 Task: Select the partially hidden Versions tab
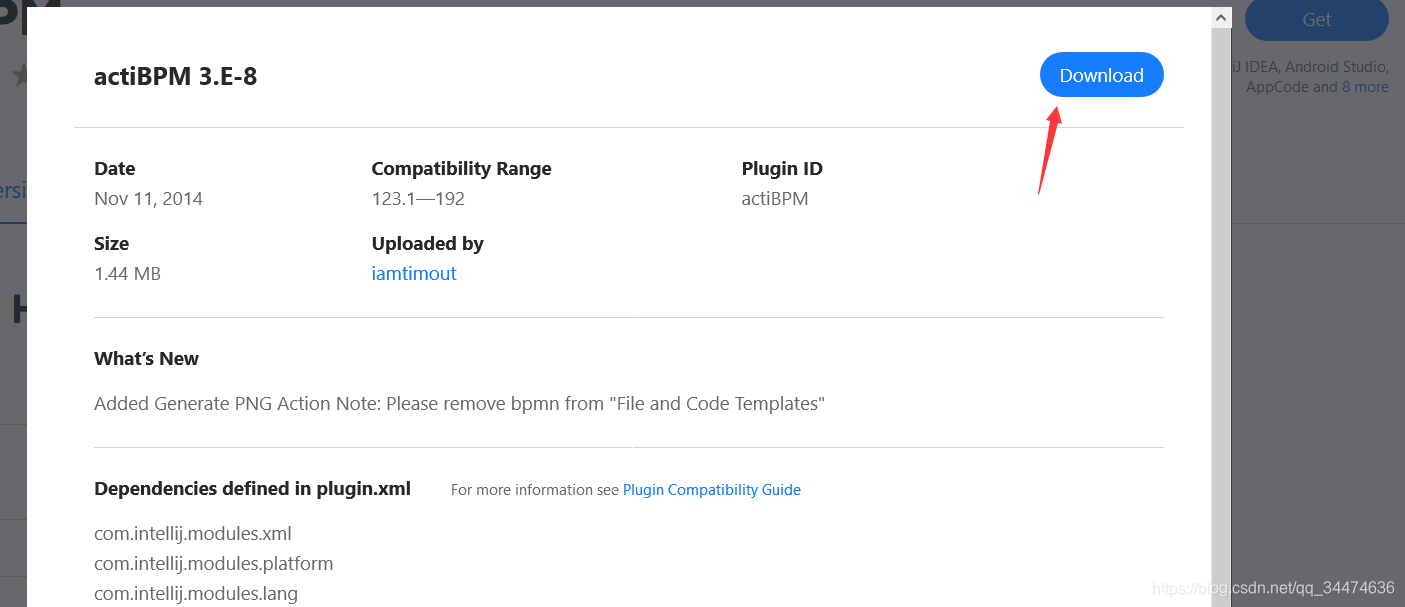point(13,190)
